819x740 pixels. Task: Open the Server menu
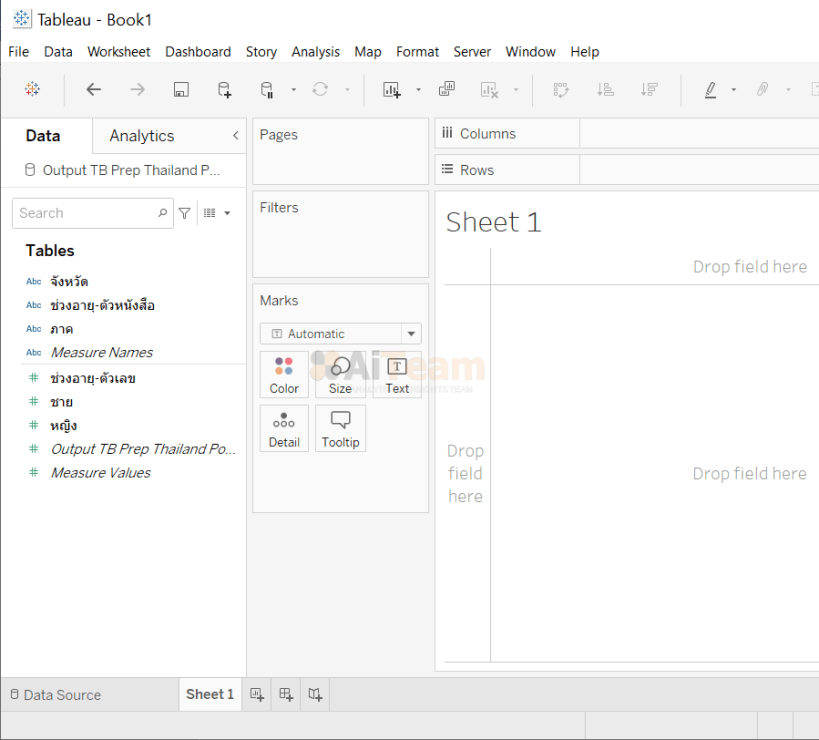tap(472, 52)
